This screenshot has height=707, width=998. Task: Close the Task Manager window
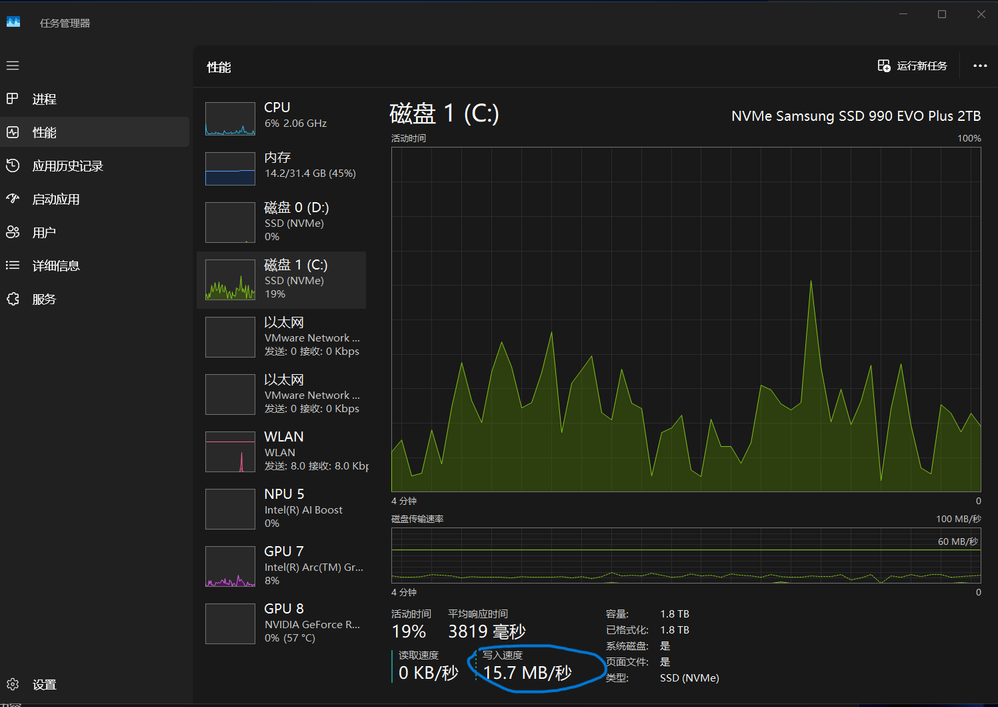[981, 14]
